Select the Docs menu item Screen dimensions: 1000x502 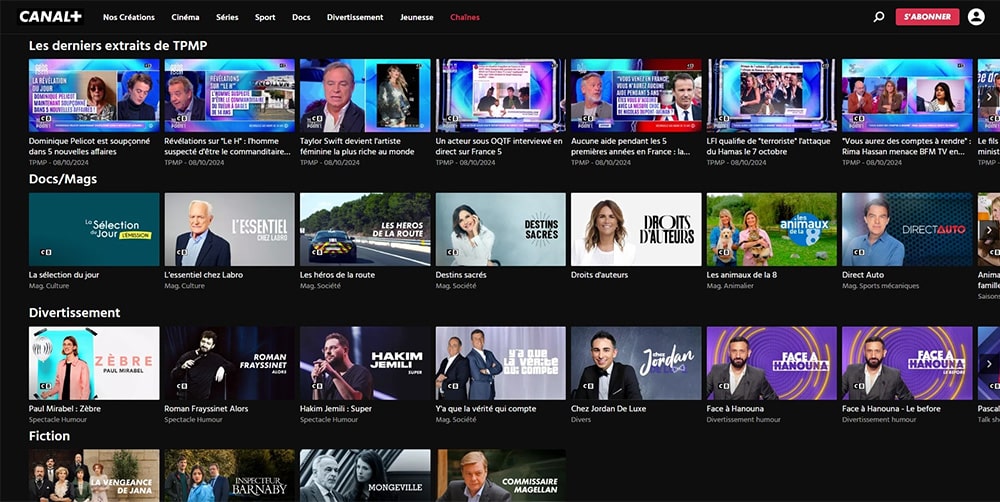[301, 17]
